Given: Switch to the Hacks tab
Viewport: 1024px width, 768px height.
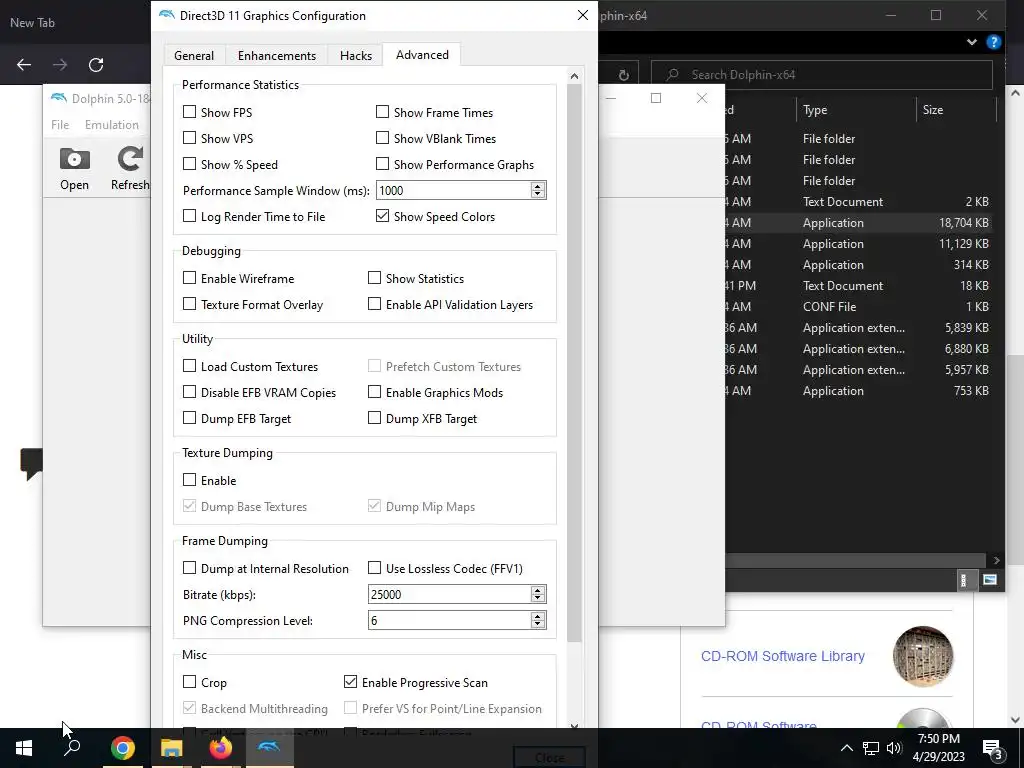Looking at the screenshot, I should (x=356, y=56).
